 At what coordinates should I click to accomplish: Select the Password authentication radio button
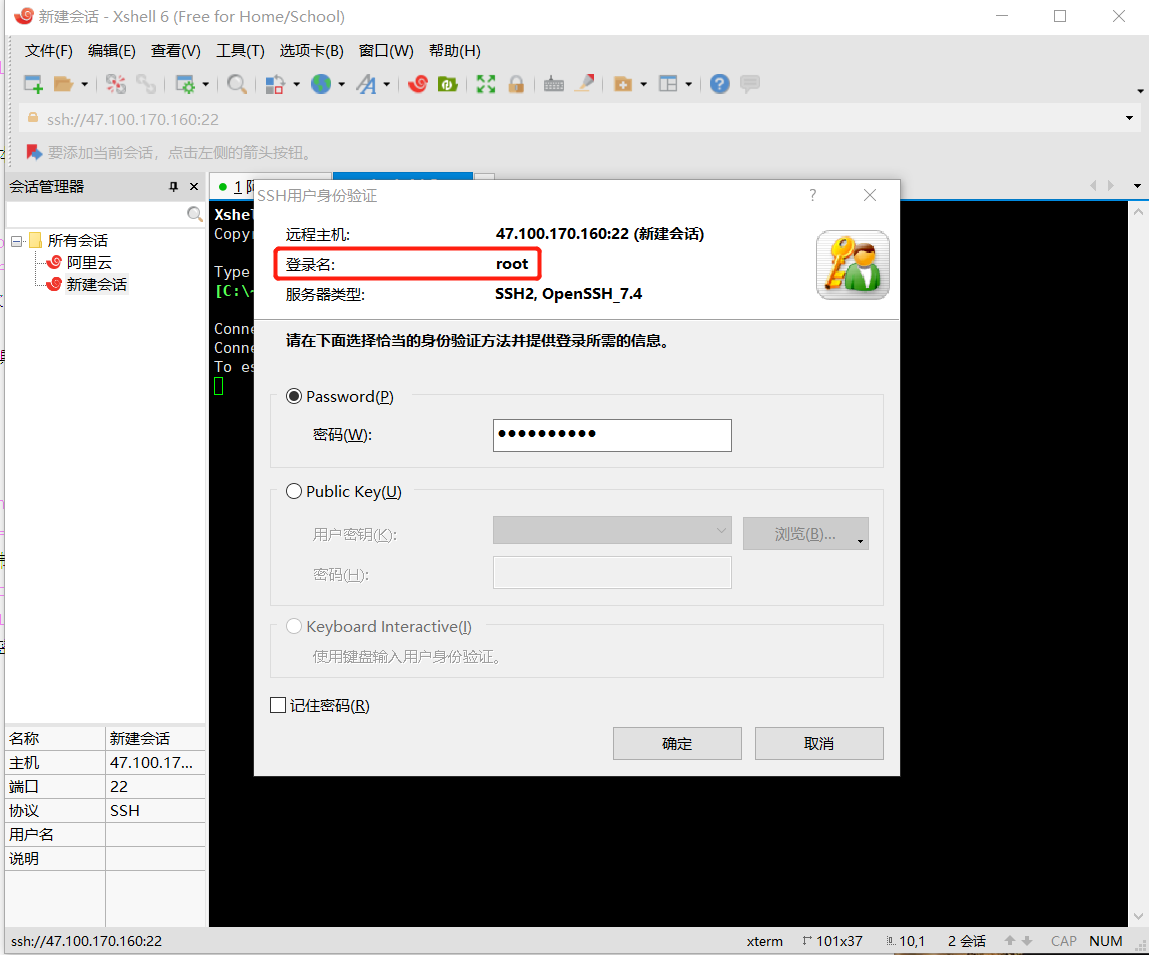click(294, 396)
